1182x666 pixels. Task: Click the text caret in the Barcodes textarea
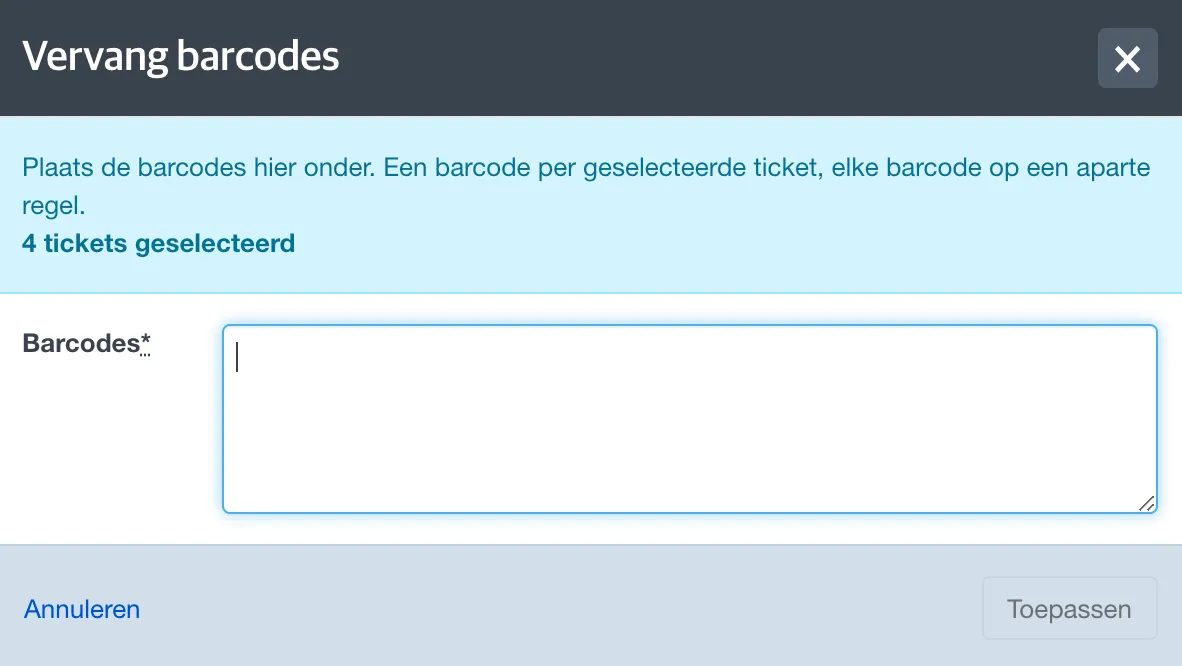[x=237, y=357]
